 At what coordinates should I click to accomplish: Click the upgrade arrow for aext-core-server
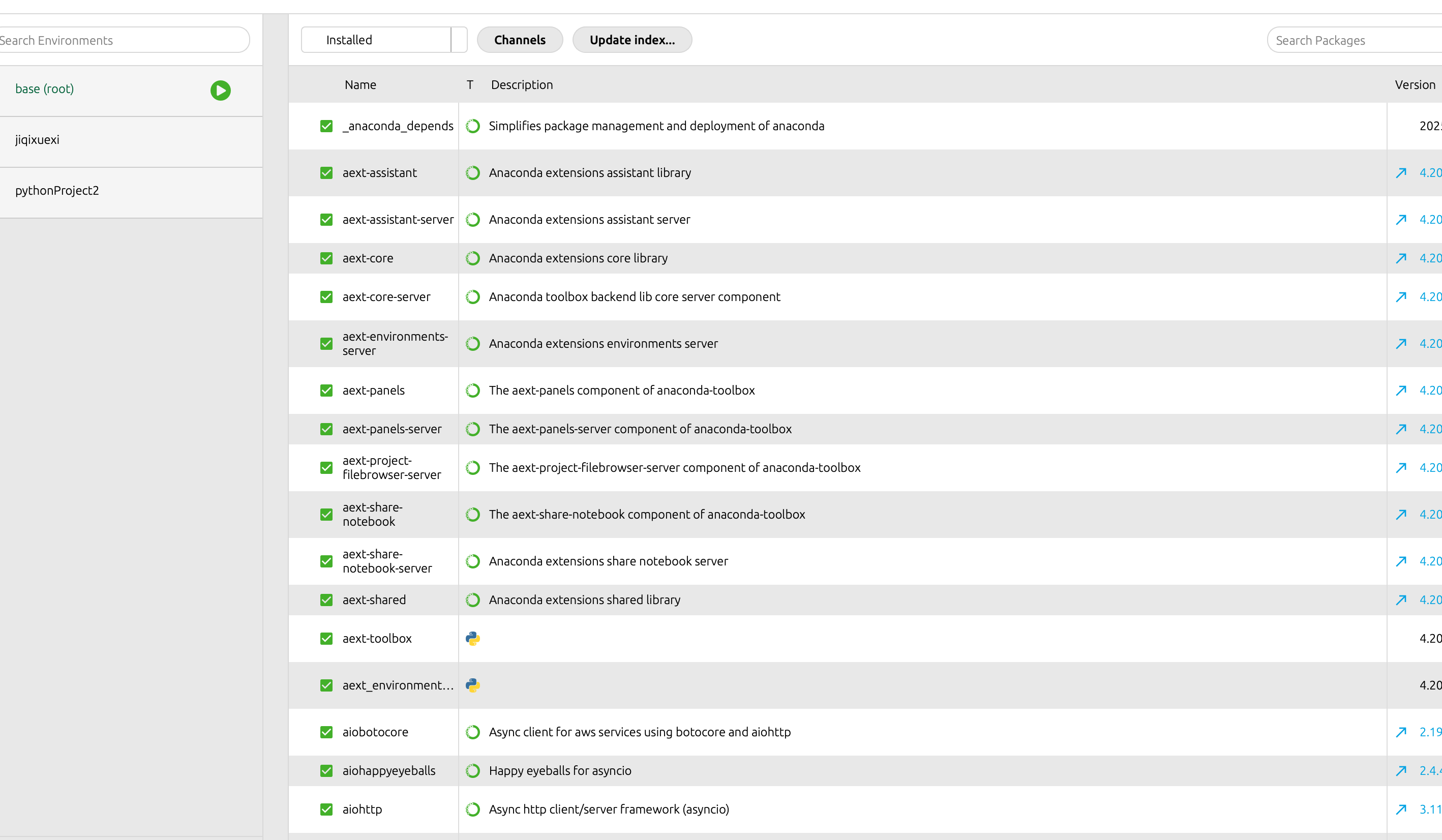click(x=1401, y=297)
